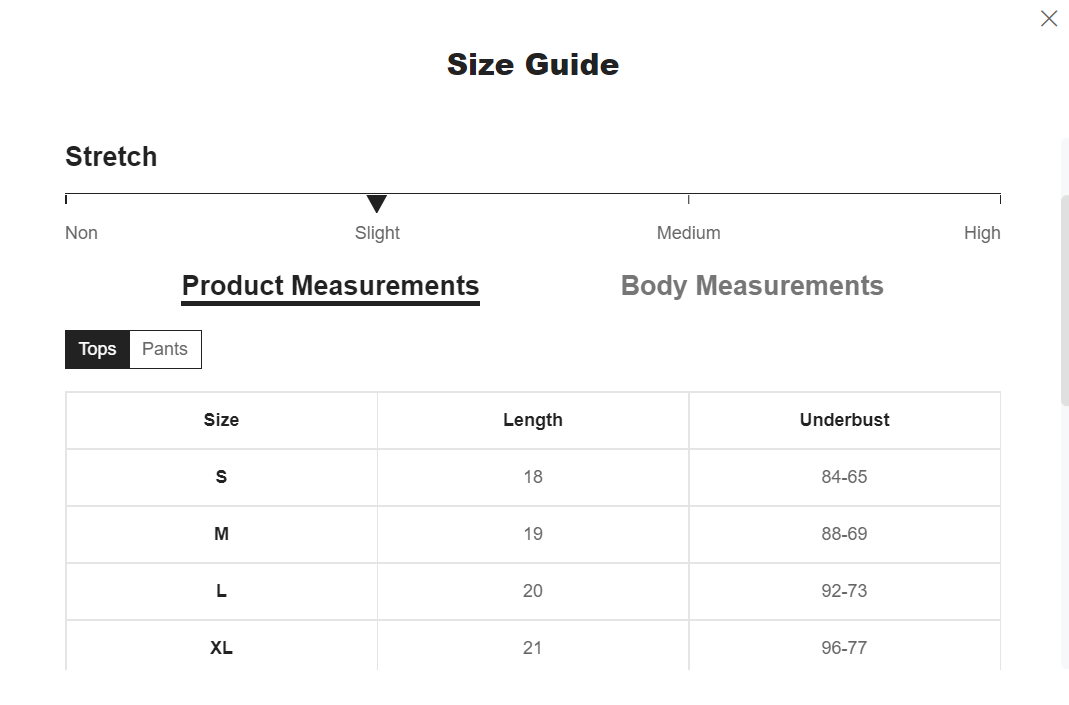
Task: Click the 84-65 underbust value
Action: pos(844,477)
